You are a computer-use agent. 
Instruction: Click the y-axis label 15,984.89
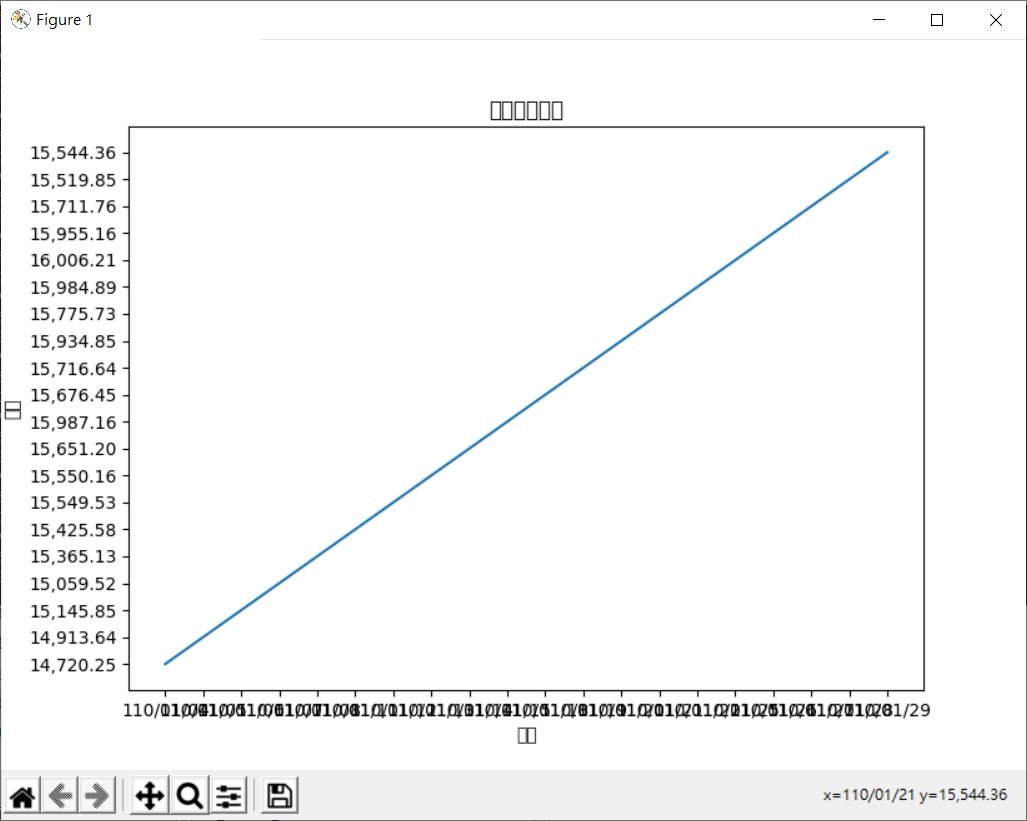click(73, 288)
